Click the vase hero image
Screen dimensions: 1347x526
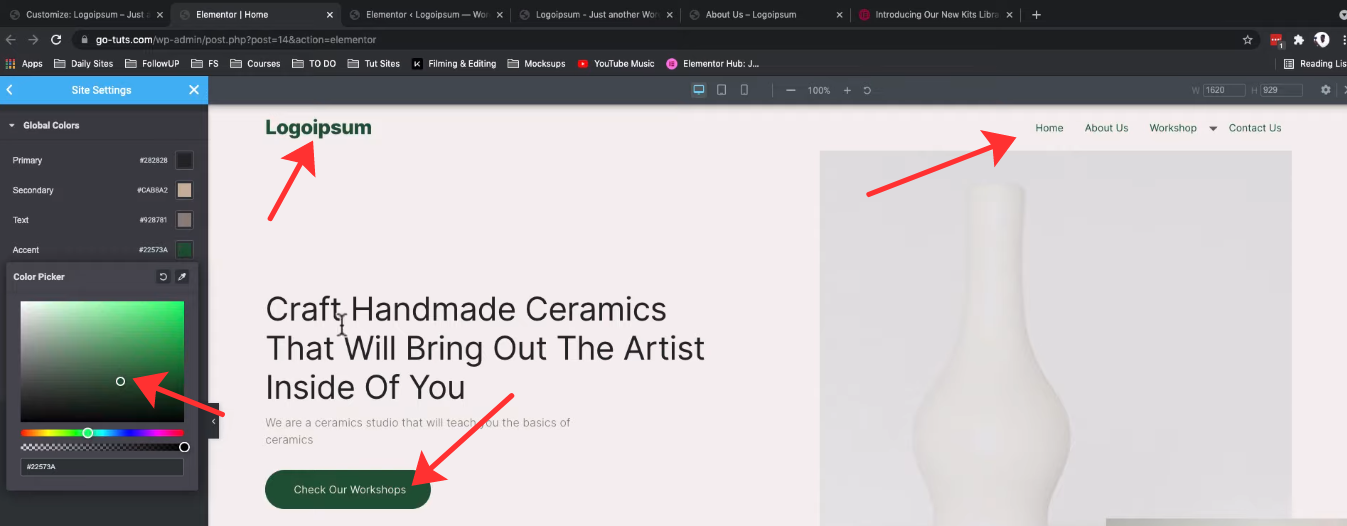(x=1056, y=338)
